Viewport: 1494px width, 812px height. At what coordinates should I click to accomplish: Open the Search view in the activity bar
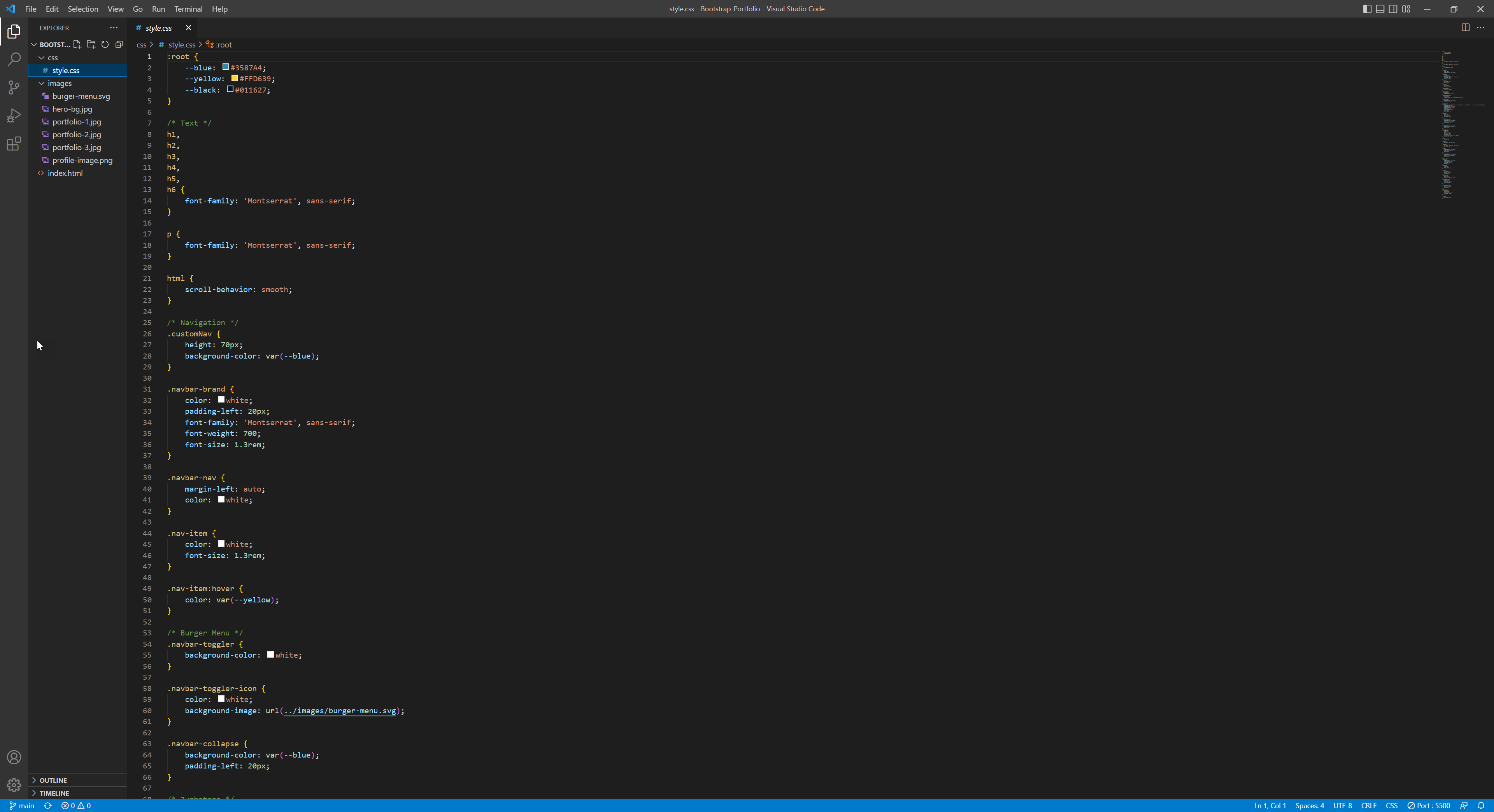click(x=13, y=59)
